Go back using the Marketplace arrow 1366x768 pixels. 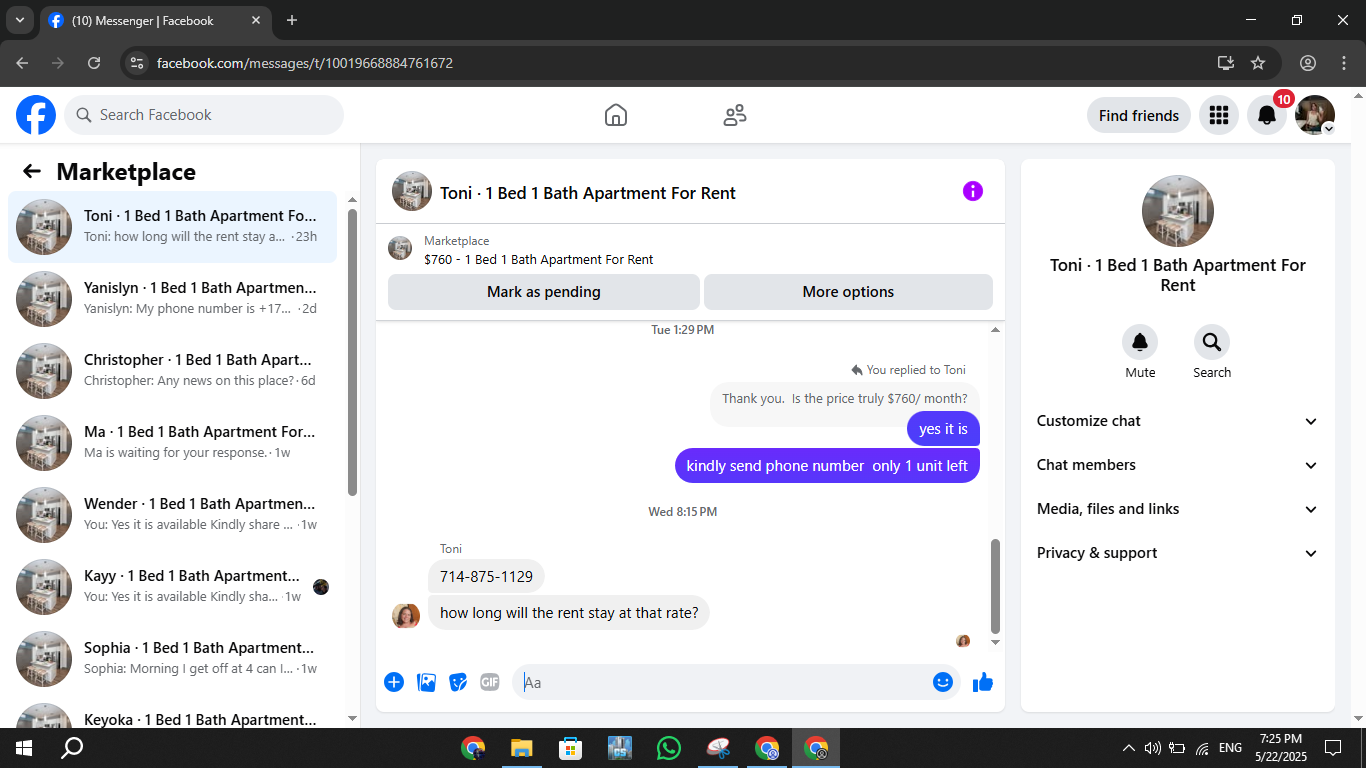(32, 172)
